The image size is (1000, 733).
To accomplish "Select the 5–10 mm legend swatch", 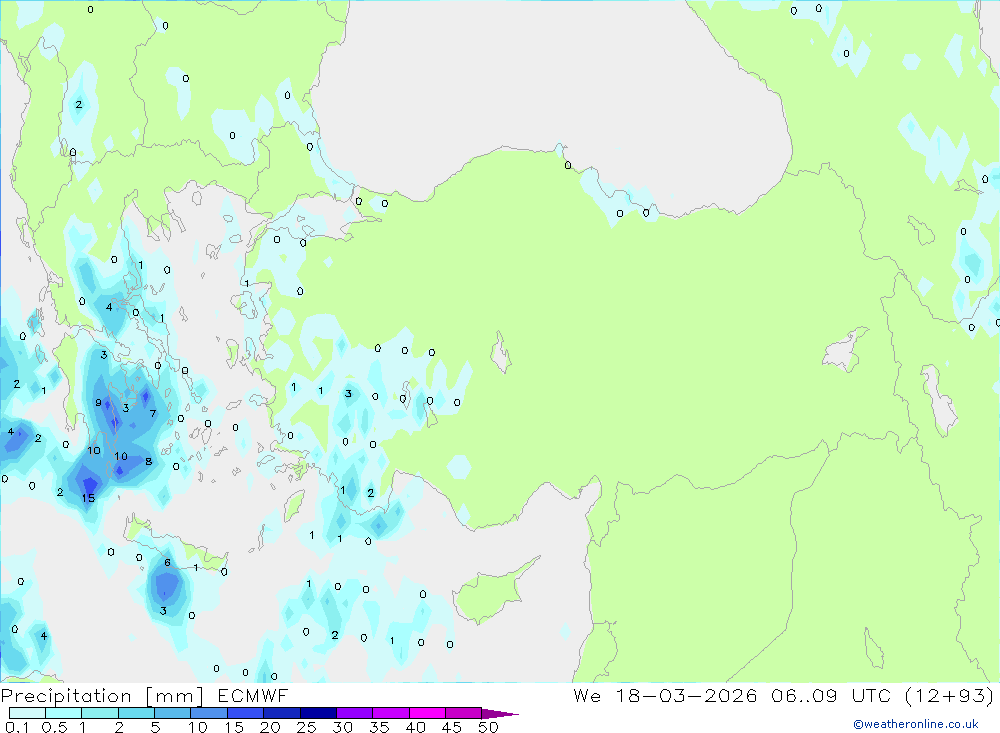I will coord(173,713).
